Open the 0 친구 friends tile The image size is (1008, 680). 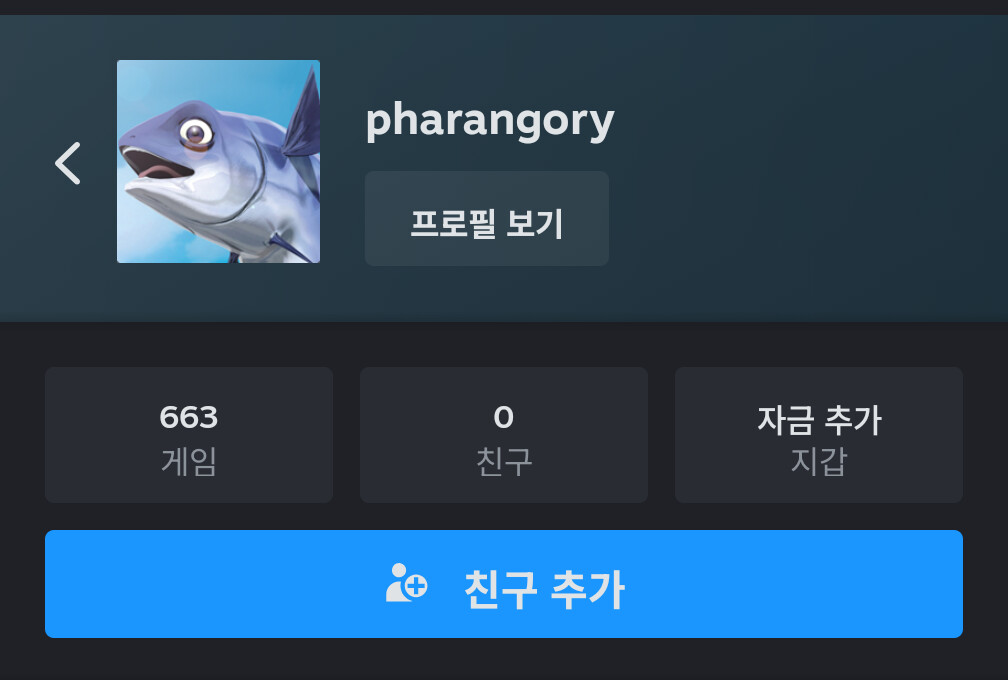click(x=504, y=435)
